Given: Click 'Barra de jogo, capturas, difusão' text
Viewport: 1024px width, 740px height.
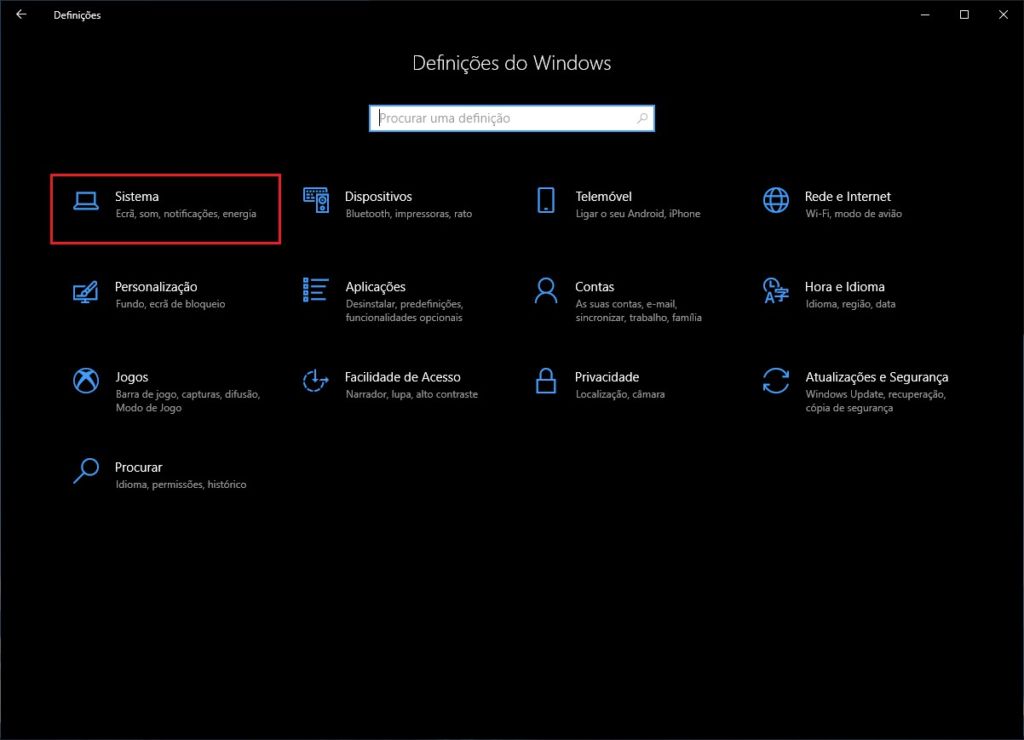Looking at the screenshot, I should coord(187,394).
